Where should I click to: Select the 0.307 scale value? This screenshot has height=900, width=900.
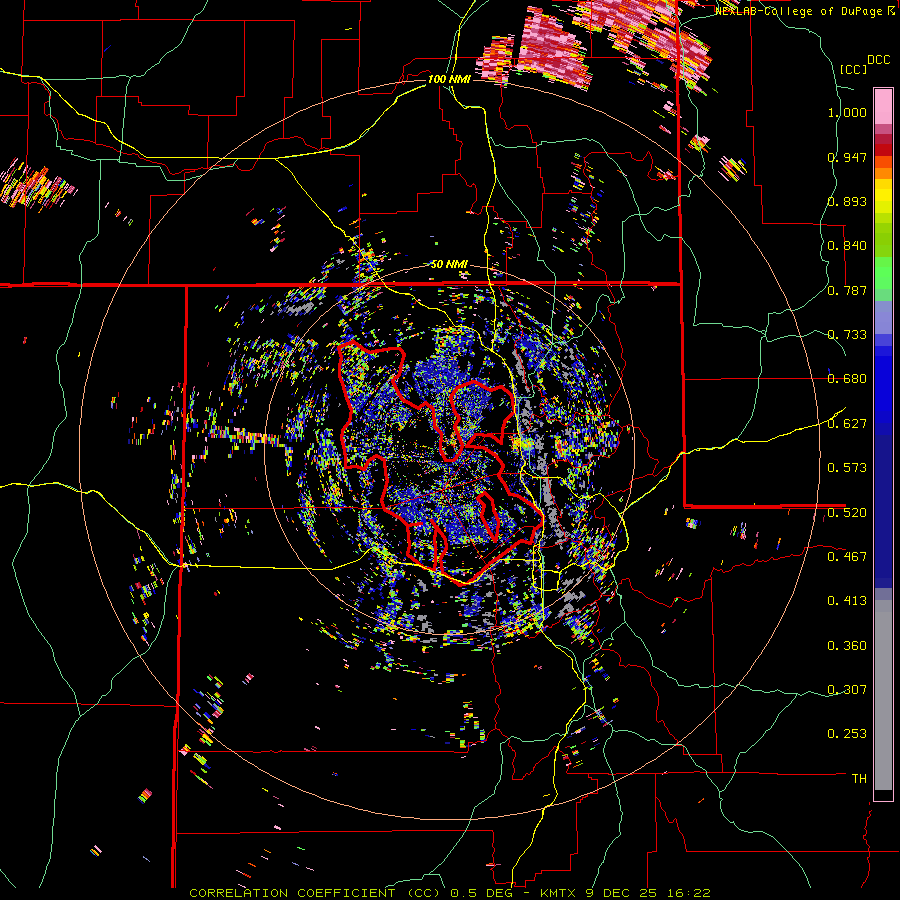pyautogui.click(x=847, y=690)
